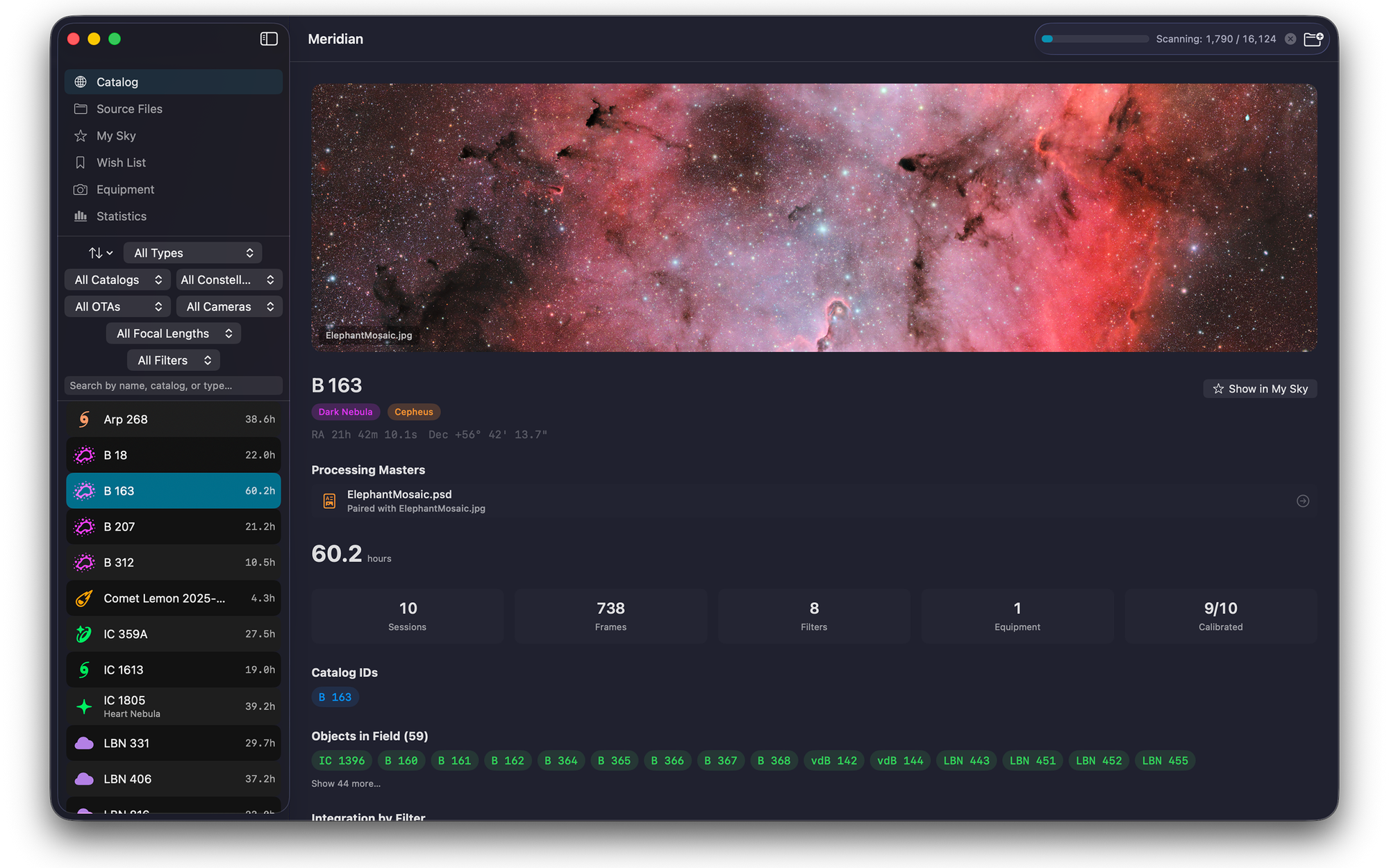Image resolution: width=1389 pixels, height=868 pixels.
Task: Click the 1 Equipment stat card
Action: point(1017,616)
